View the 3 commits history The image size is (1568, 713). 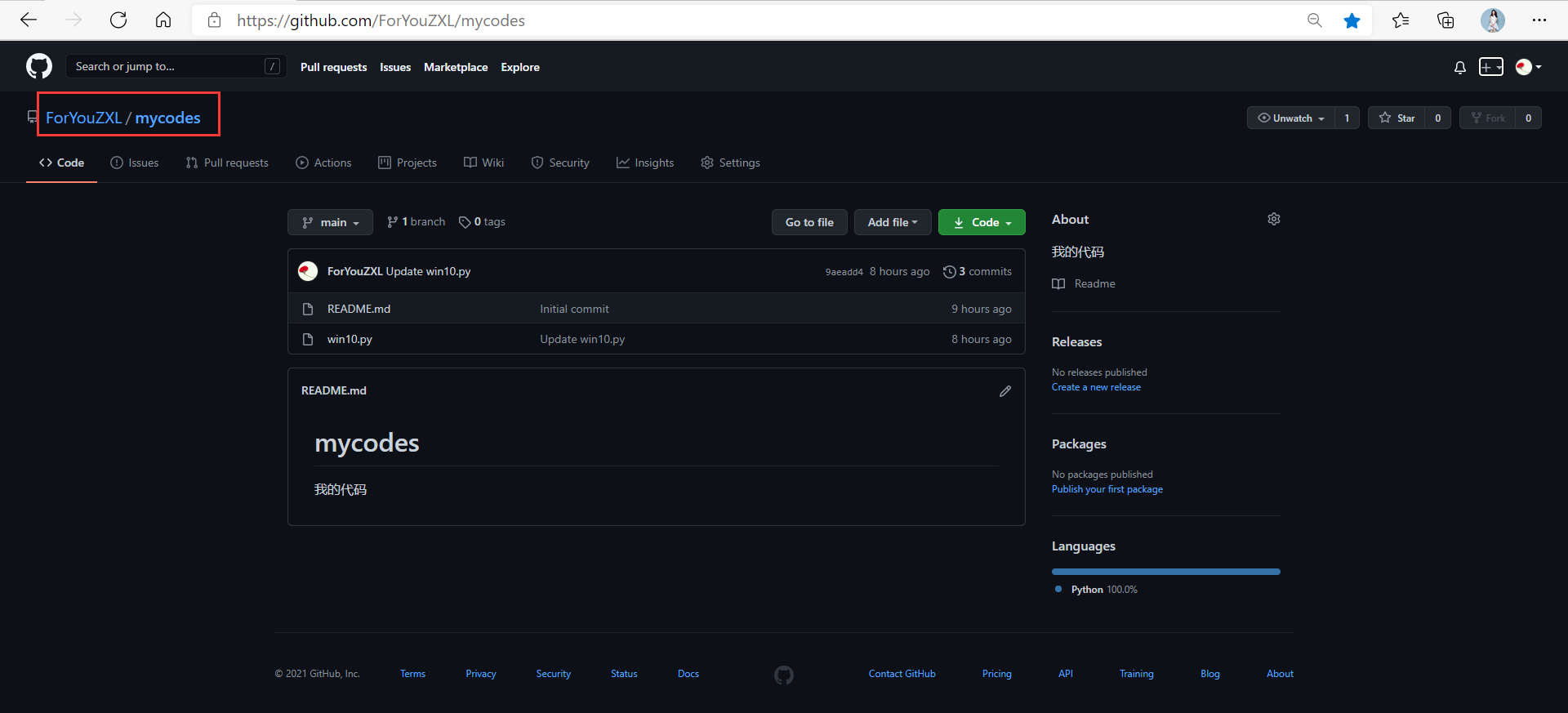tap(978, 271)
